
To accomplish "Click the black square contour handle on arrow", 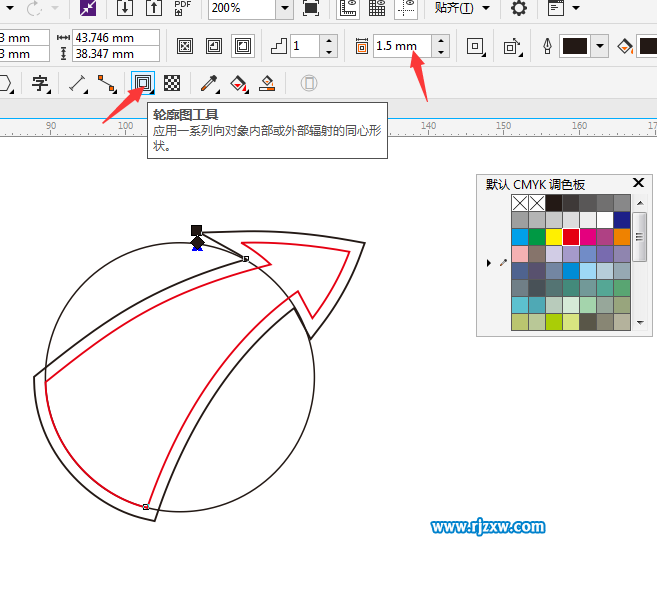I will (x=197, y=230).
